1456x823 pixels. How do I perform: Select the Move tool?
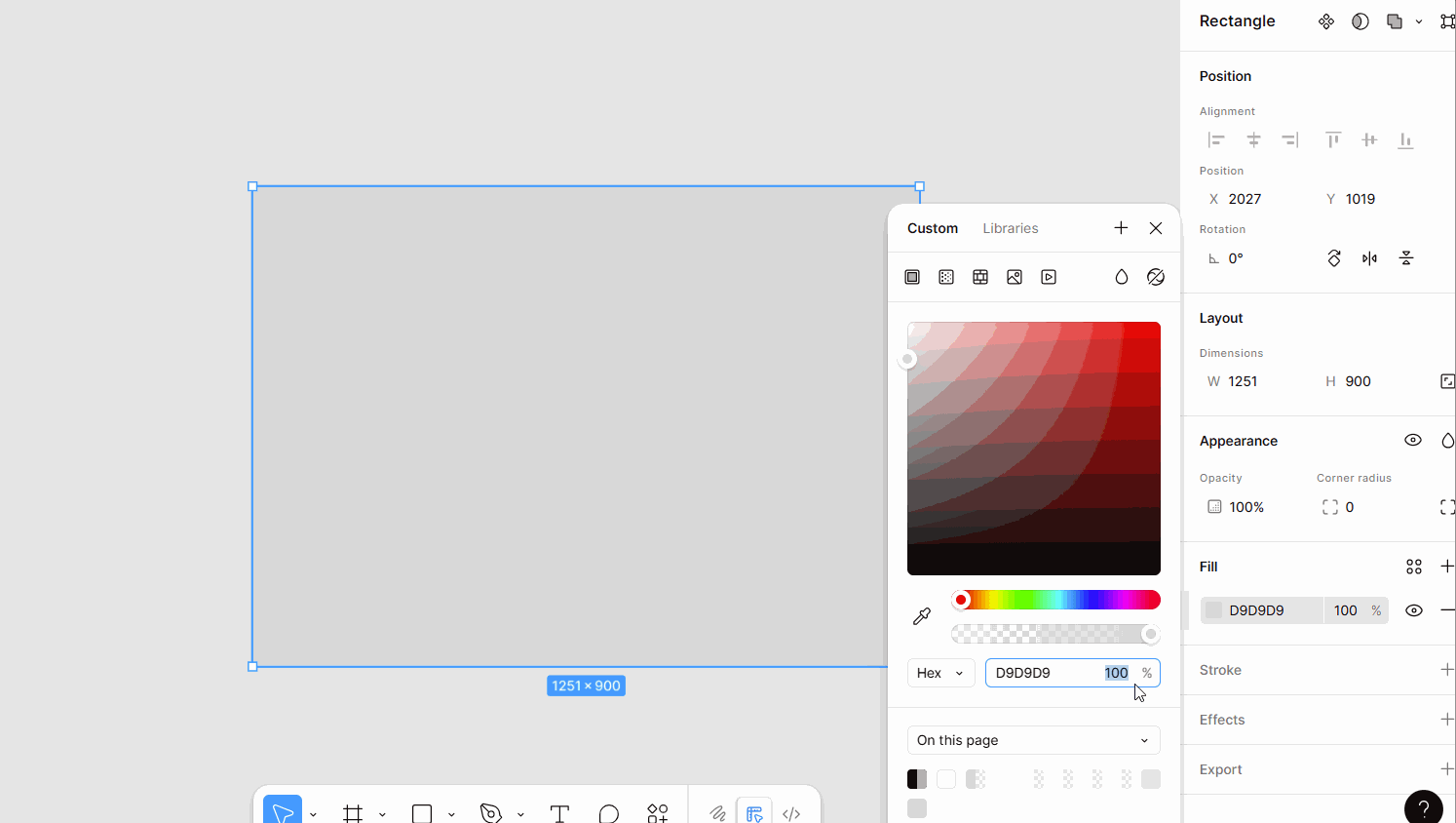click(283, 810)
